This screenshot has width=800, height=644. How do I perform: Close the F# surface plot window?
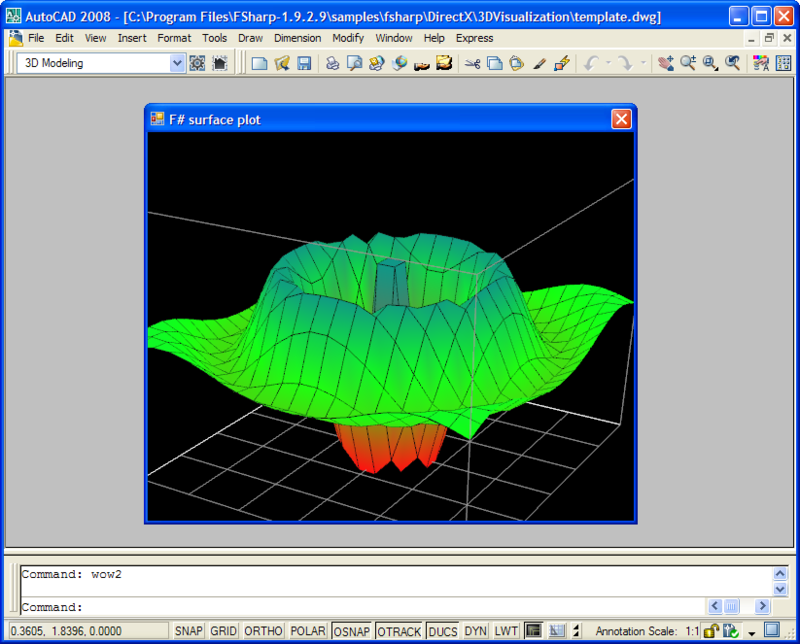point(621,119)
